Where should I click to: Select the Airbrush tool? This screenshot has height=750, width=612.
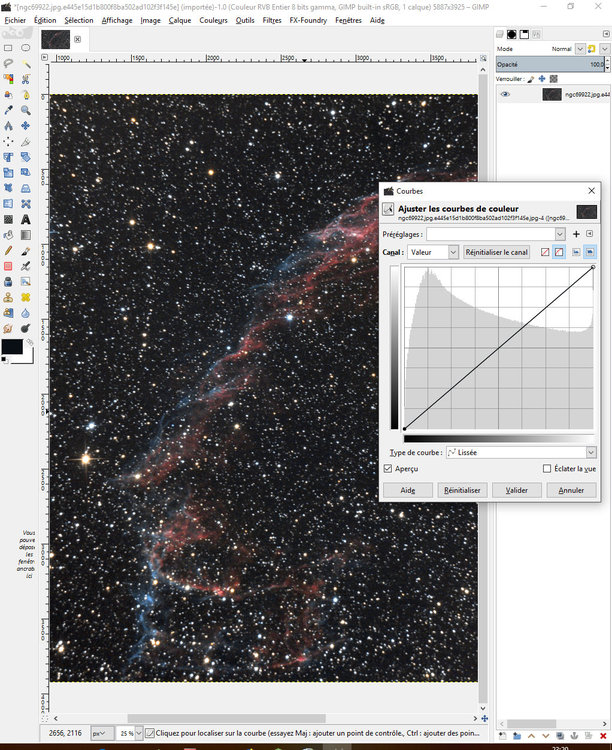25,266
